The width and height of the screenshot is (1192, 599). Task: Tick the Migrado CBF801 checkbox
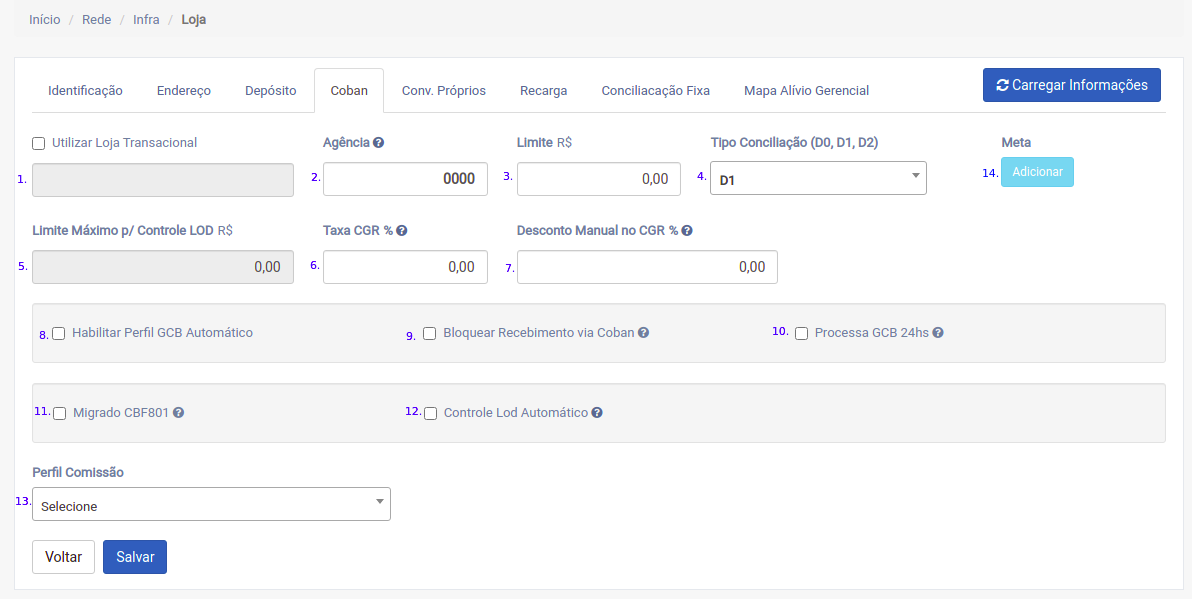tap(60, 413)
